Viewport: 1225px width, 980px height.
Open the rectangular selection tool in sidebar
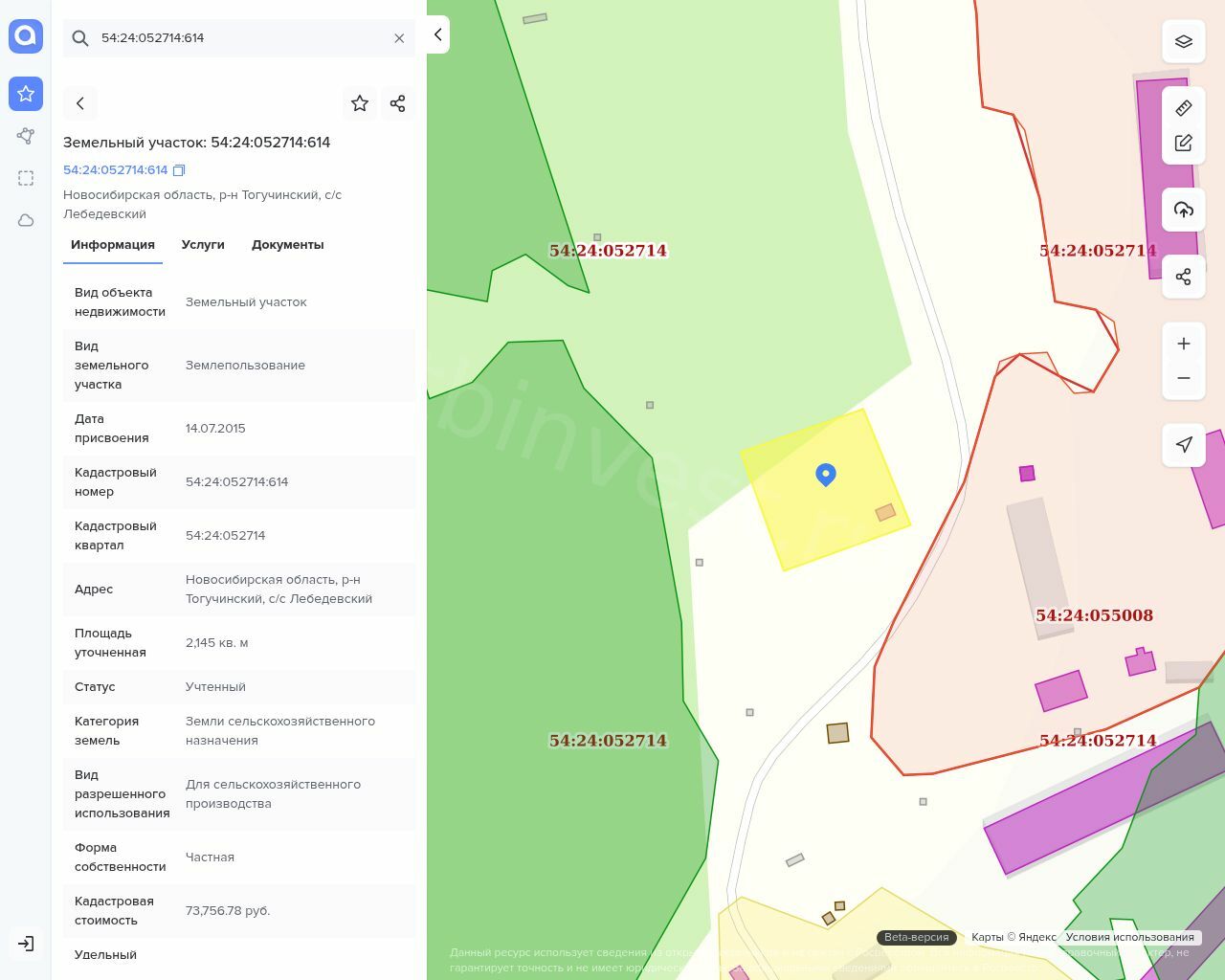tap(26, 178)
